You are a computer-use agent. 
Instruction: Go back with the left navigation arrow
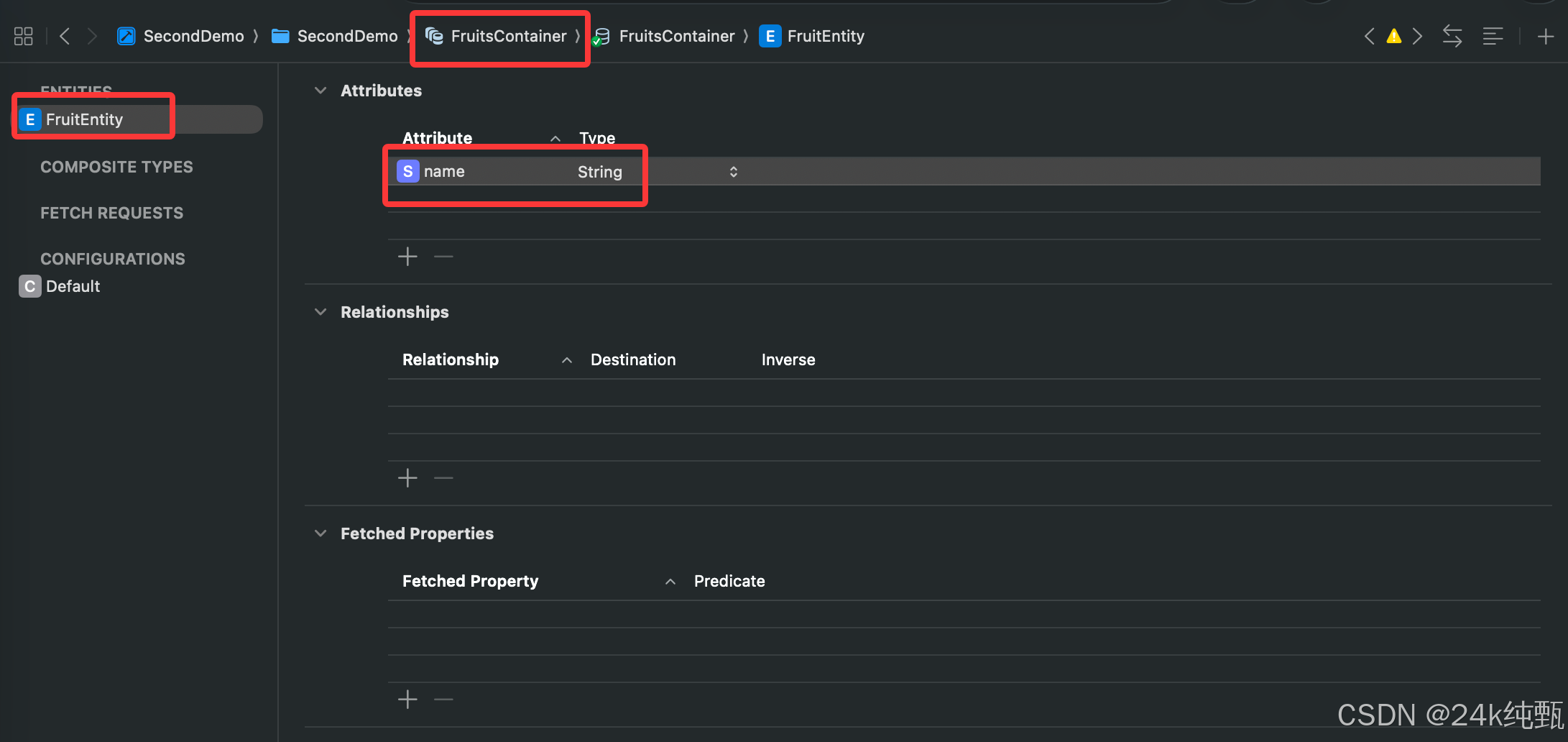coord(65,36)
